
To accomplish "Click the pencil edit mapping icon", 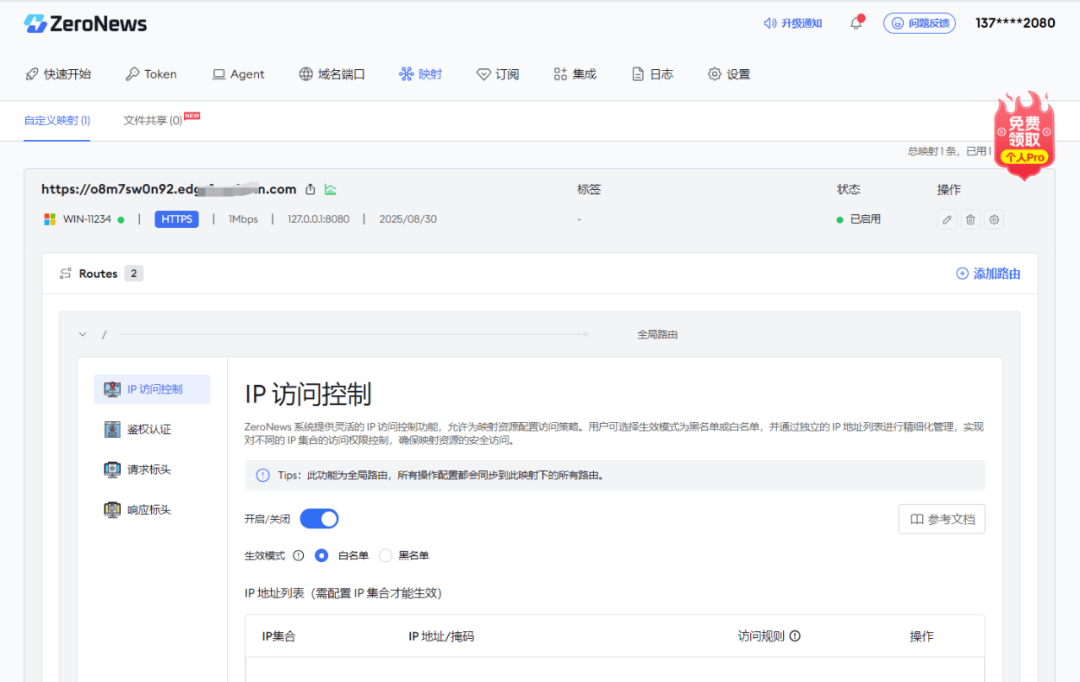I will click(x=946, y=220).
